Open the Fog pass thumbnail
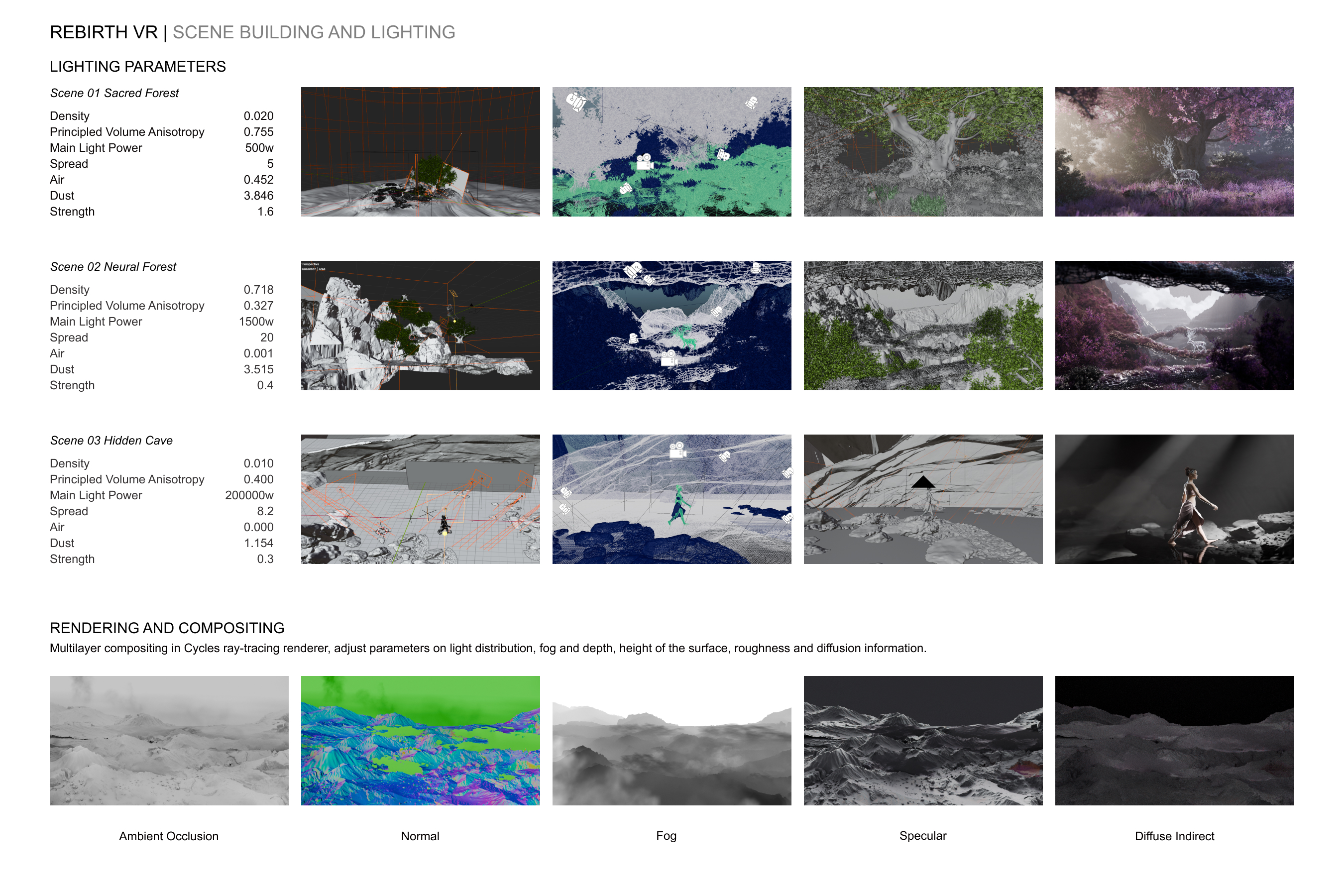Screen dimensions: 1344x896 pos(672,741)
